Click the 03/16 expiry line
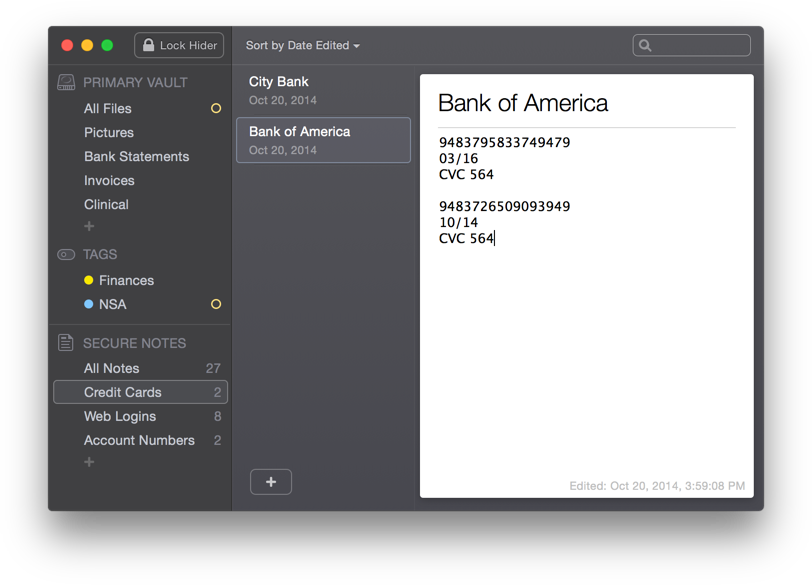 pyautogui.click(x=458, y=158)
